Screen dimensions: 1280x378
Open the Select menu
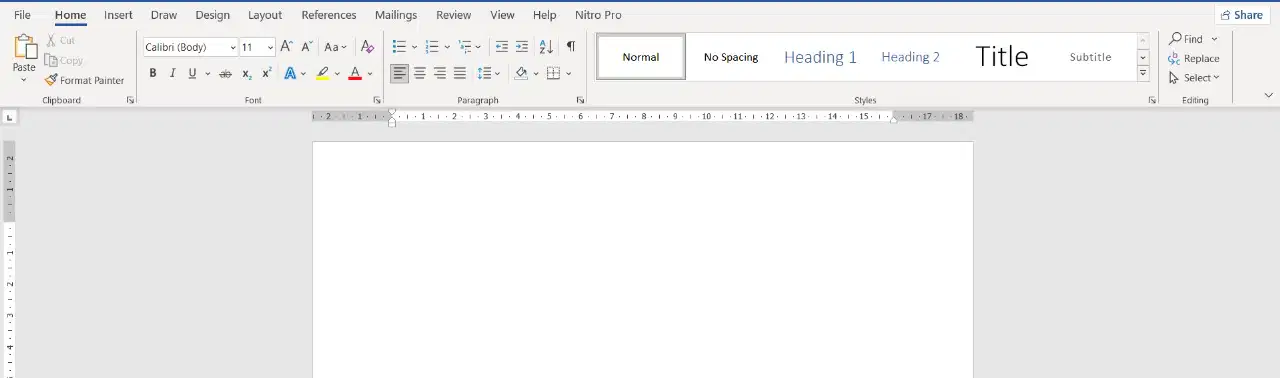coord(1194,77)
